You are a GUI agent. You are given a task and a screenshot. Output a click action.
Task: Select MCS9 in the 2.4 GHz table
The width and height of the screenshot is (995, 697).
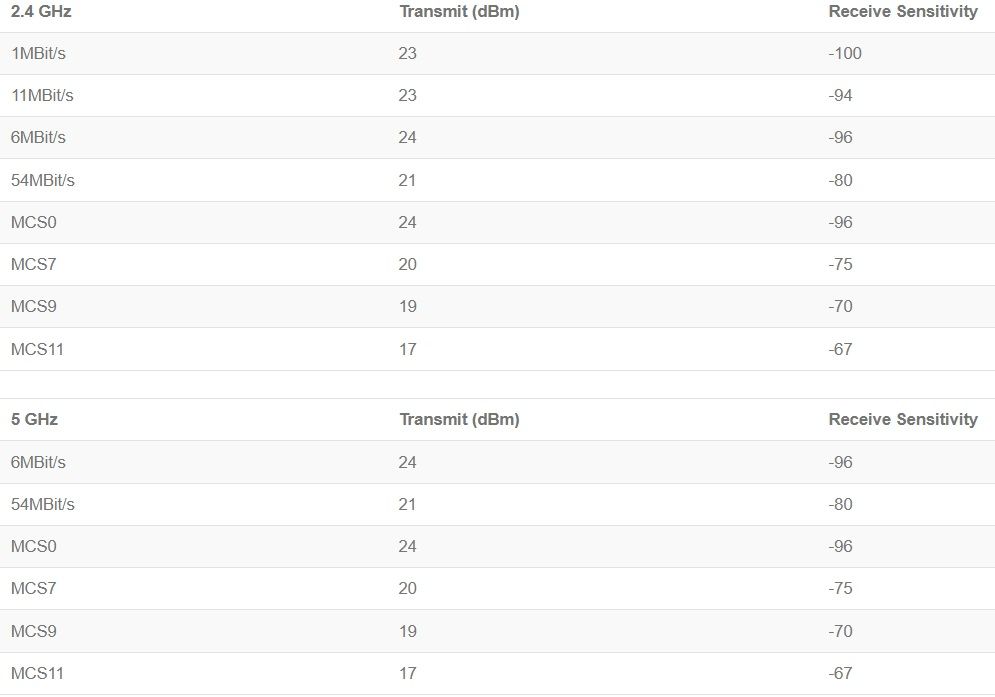coord(33,307)
